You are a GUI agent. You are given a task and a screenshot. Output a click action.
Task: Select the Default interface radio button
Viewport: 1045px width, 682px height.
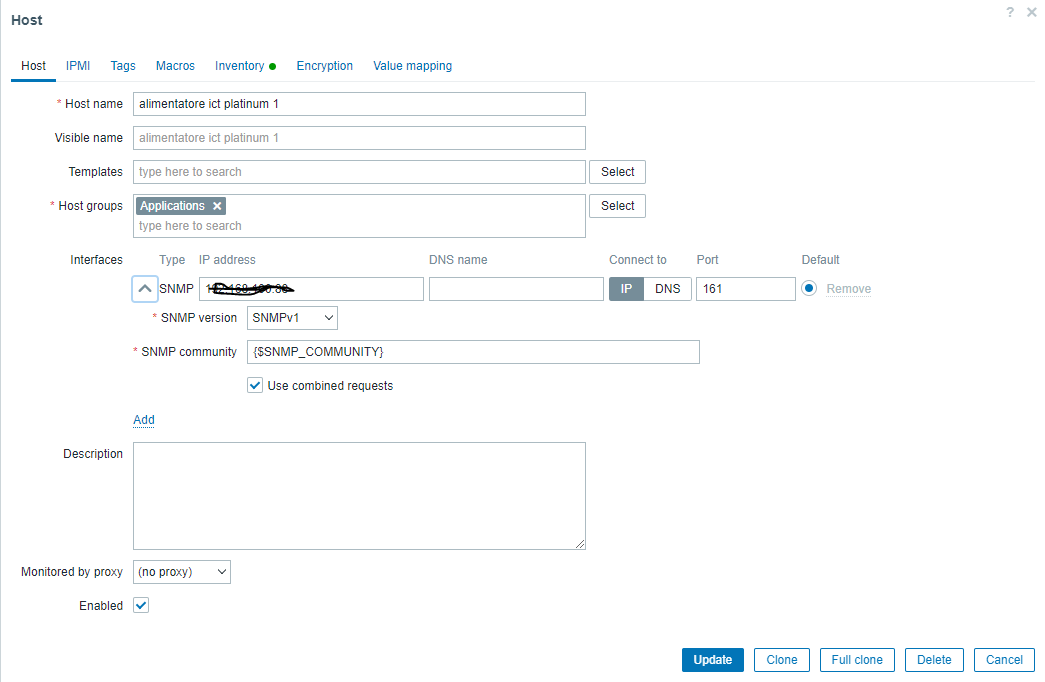click(809, 288)
